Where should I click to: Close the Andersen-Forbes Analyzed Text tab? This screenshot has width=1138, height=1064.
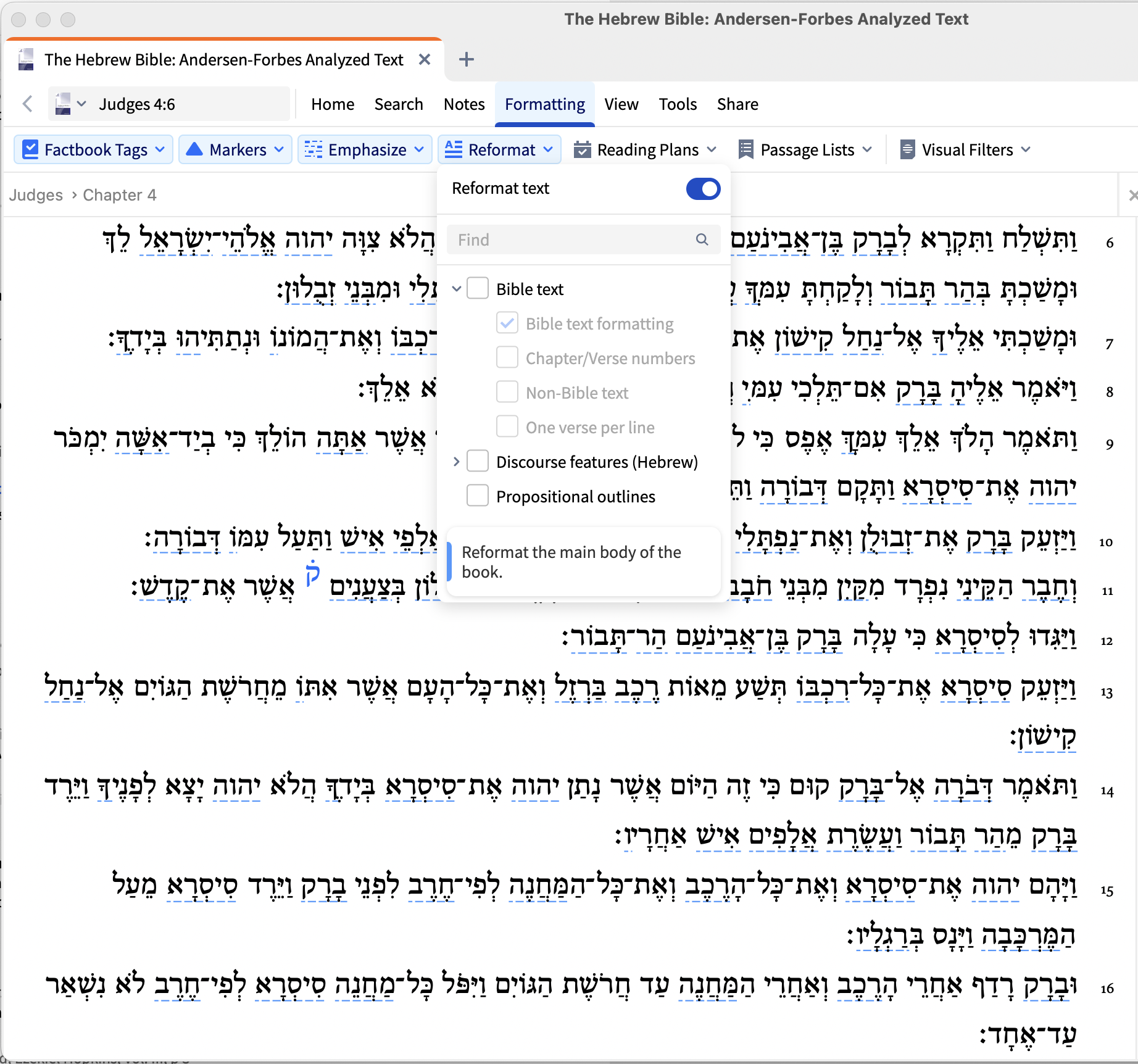pos(425,59)
